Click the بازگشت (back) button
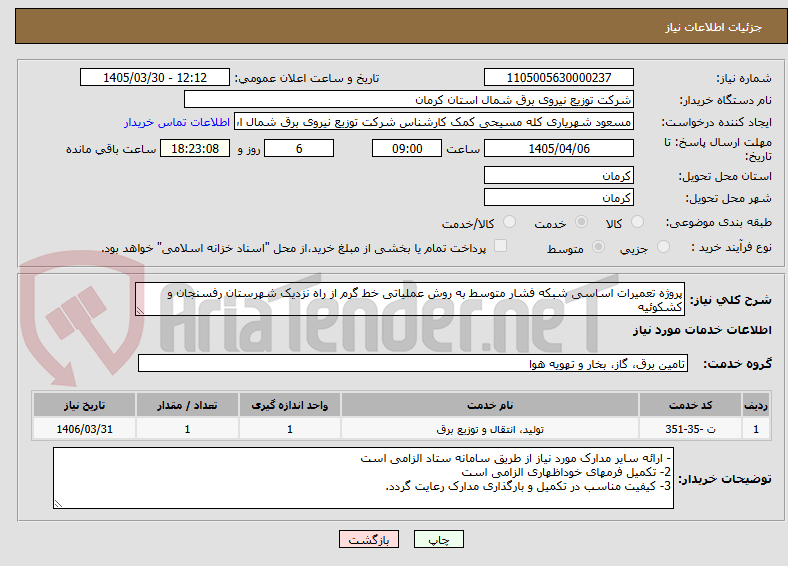 (369, 539)
